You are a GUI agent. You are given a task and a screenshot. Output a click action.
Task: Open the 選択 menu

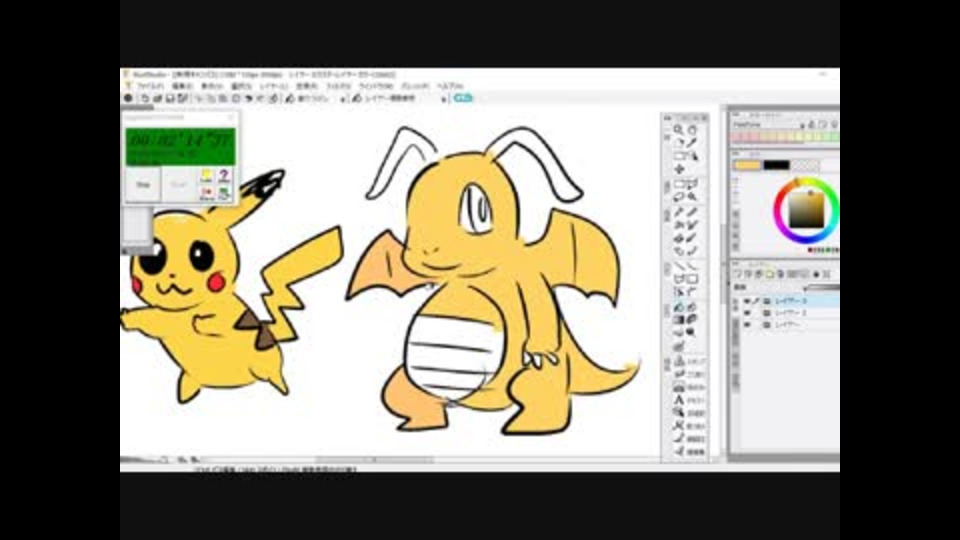[241, 86]
